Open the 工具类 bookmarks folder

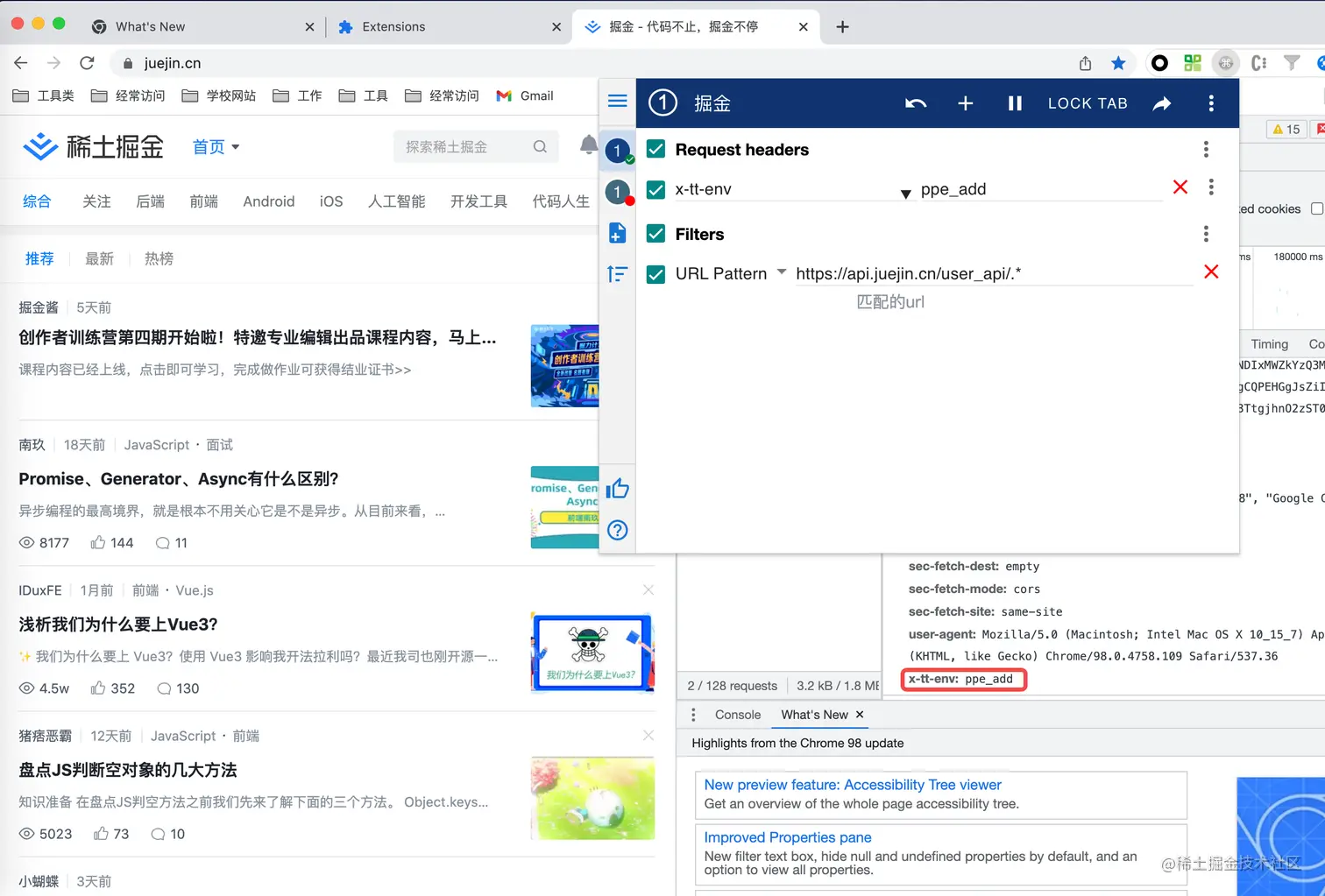44,95
